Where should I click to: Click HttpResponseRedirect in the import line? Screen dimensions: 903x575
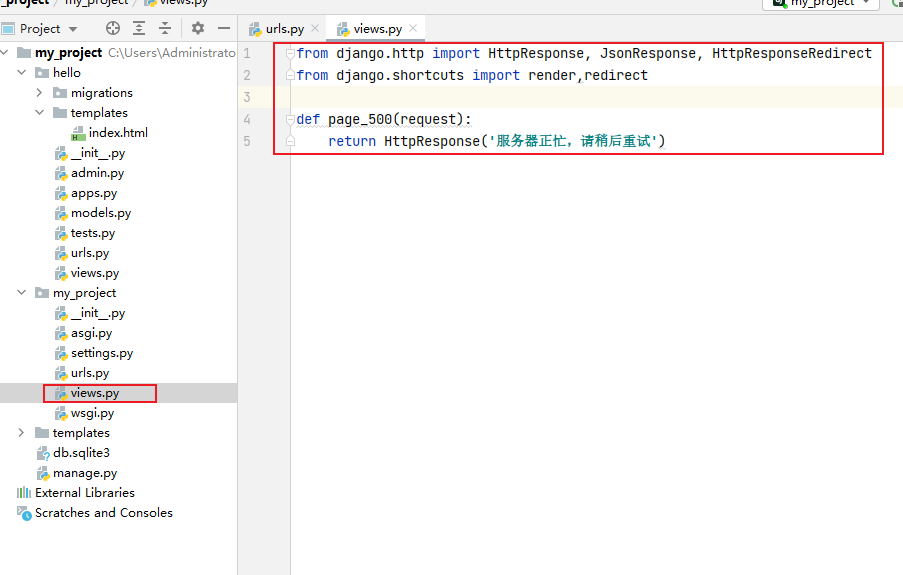pos(792,53)
